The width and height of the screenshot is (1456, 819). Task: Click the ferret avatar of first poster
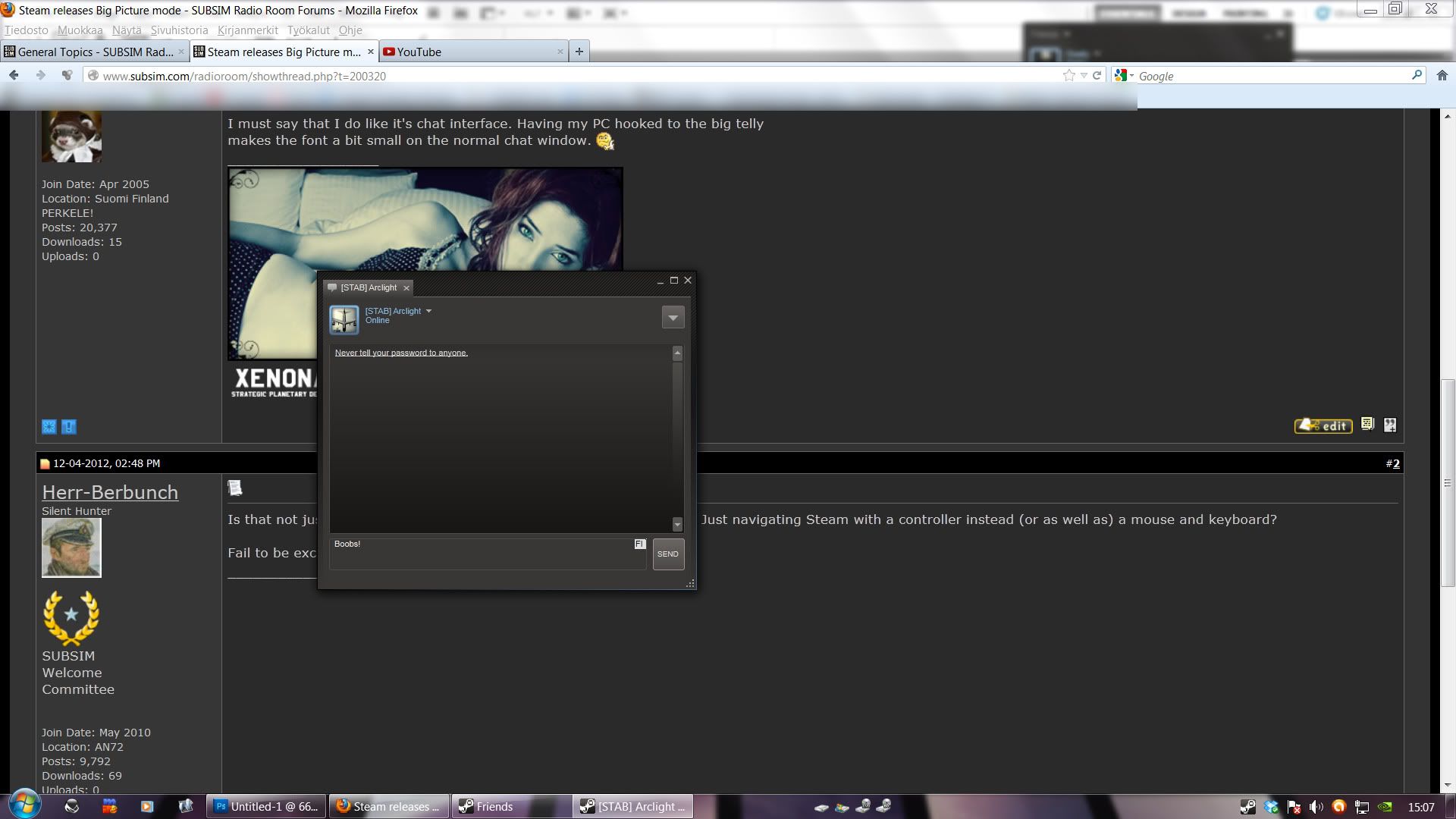pos(71,136)
